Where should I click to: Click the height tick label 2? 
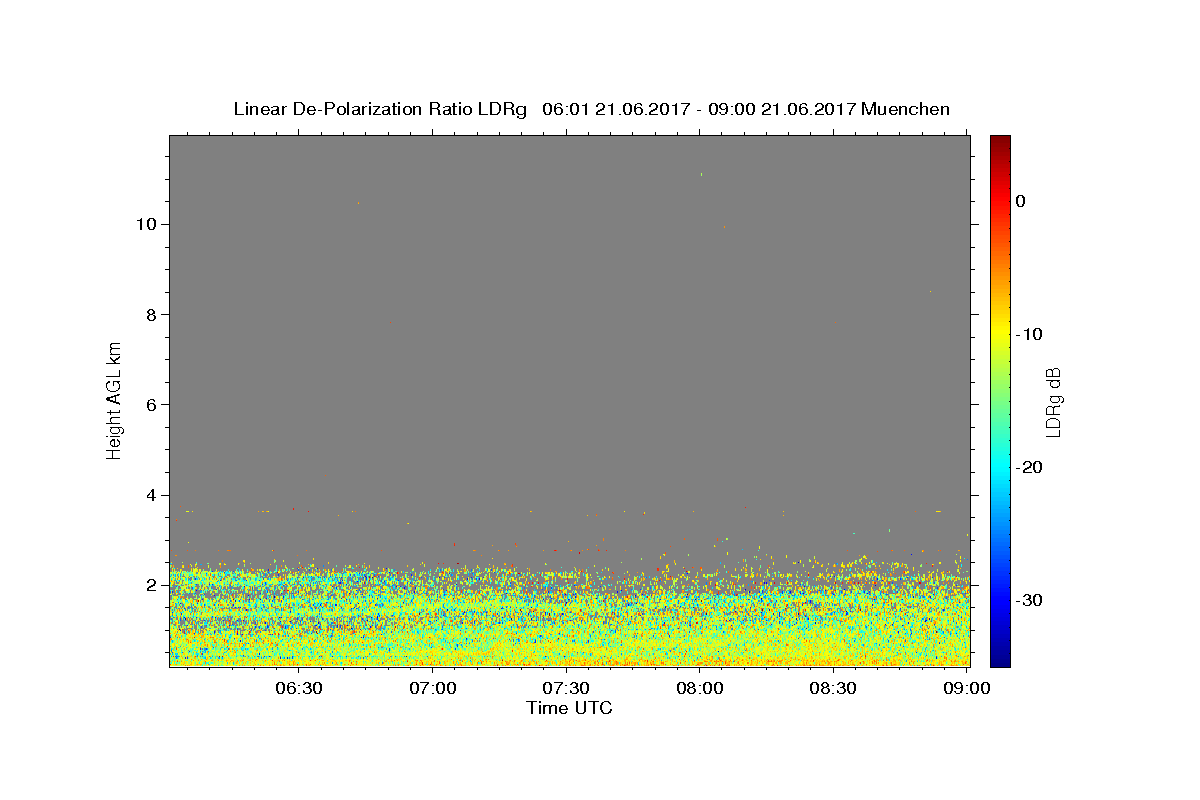(x=150, y=585)
